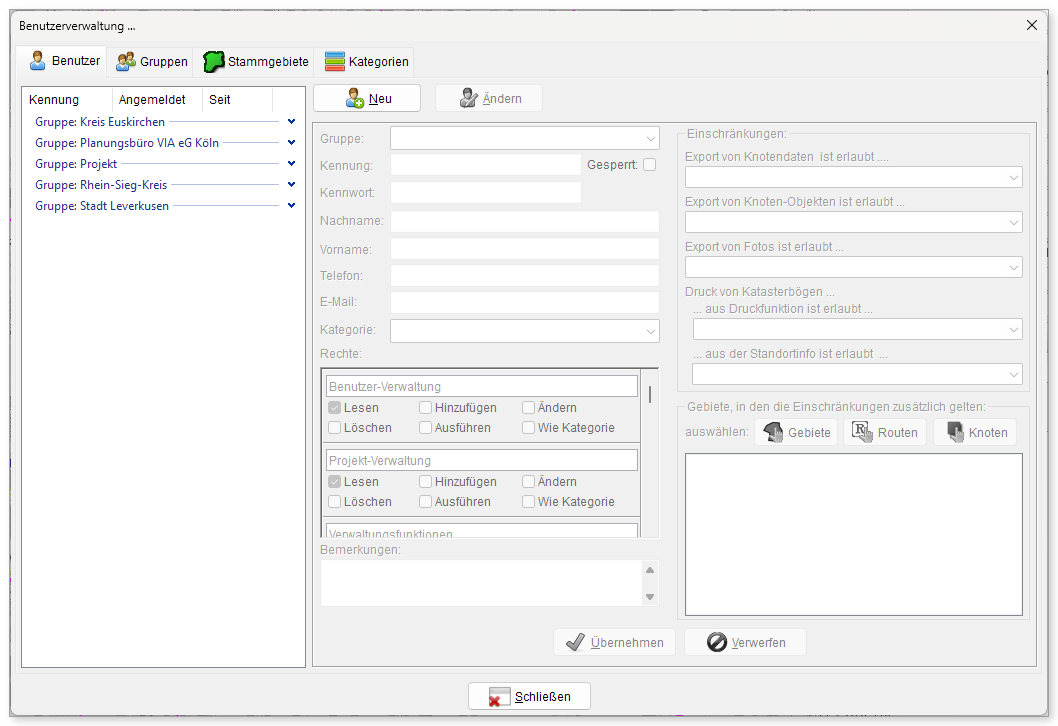Click the Nachname input field
Image resolution: width=1058 pixels, height=726 pixels.
(524, 221)
